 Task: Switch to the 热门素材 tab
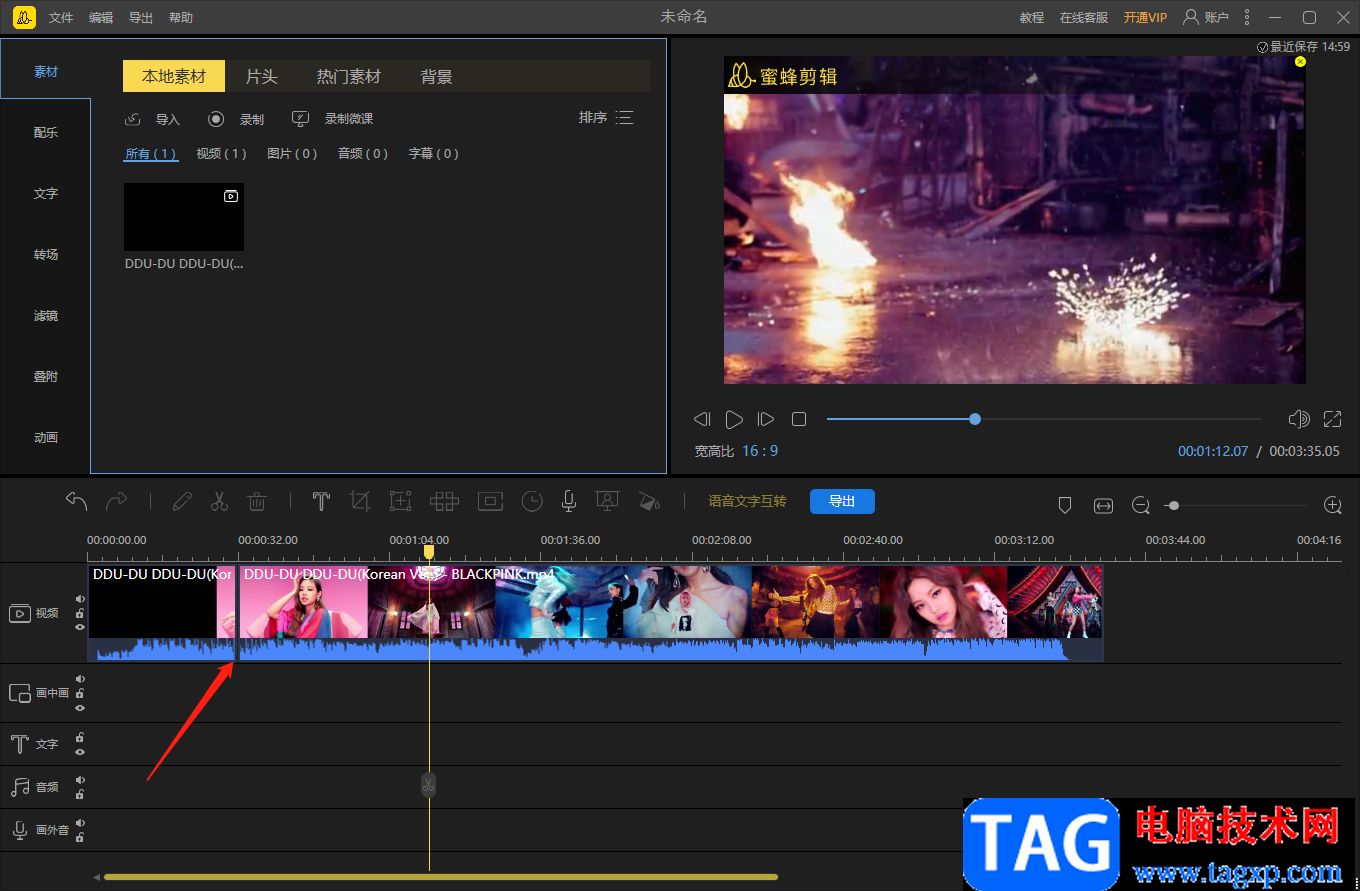click(348, 77)
